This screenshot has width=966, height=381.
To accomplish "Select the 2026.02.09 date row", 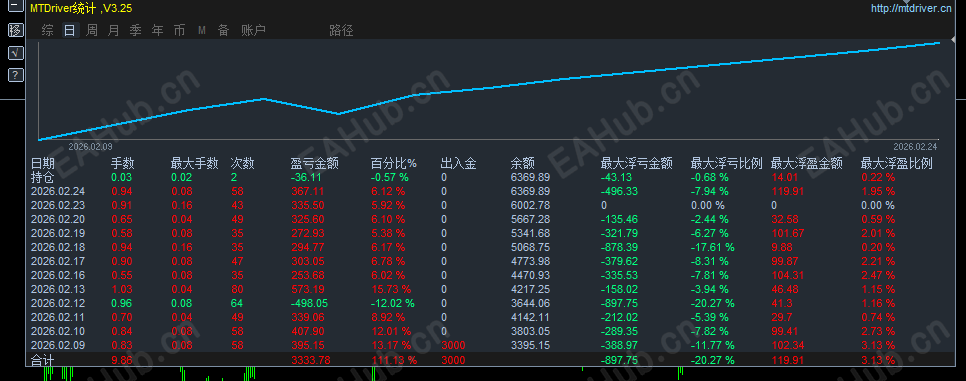I will 58,345.
